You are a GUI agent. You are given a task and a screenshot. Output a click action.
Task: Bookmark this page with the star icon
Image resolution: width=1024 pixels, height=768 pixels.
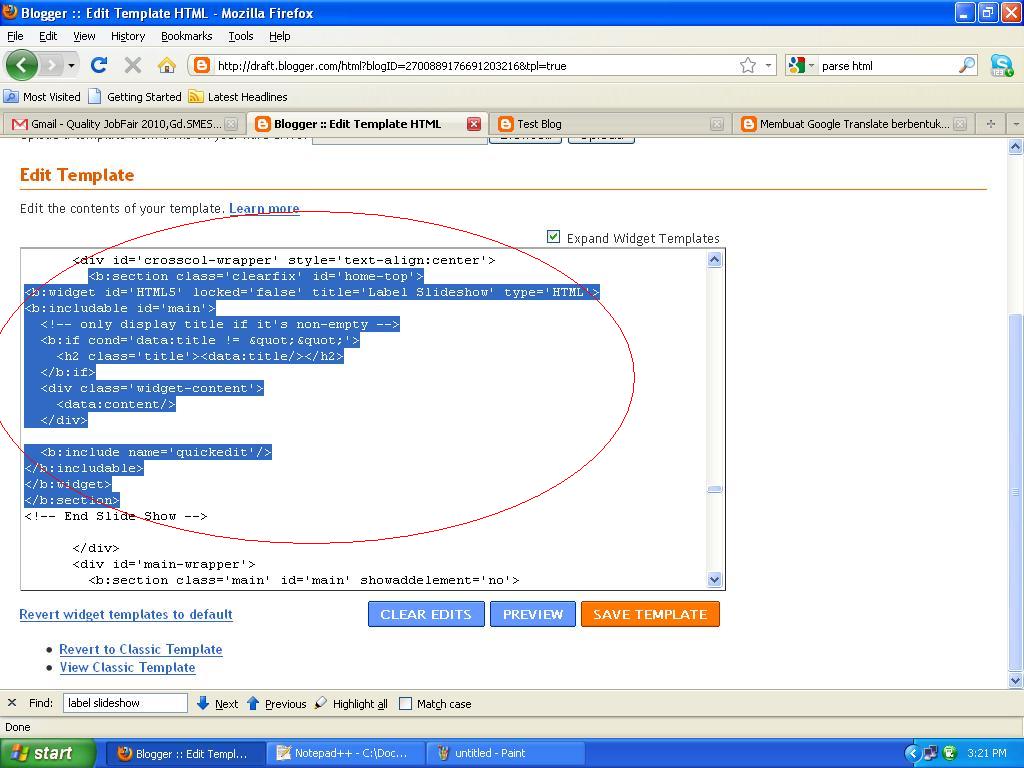[748, 65]
